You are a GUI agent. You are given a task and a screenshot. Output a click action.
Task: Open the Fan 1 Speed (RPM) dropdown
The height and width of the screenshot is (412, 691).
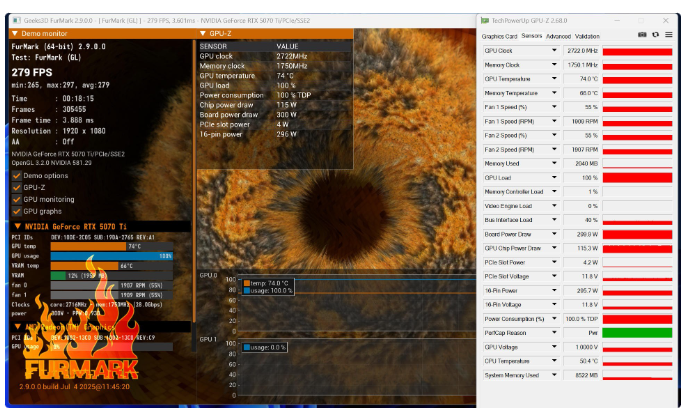[554, 121]
